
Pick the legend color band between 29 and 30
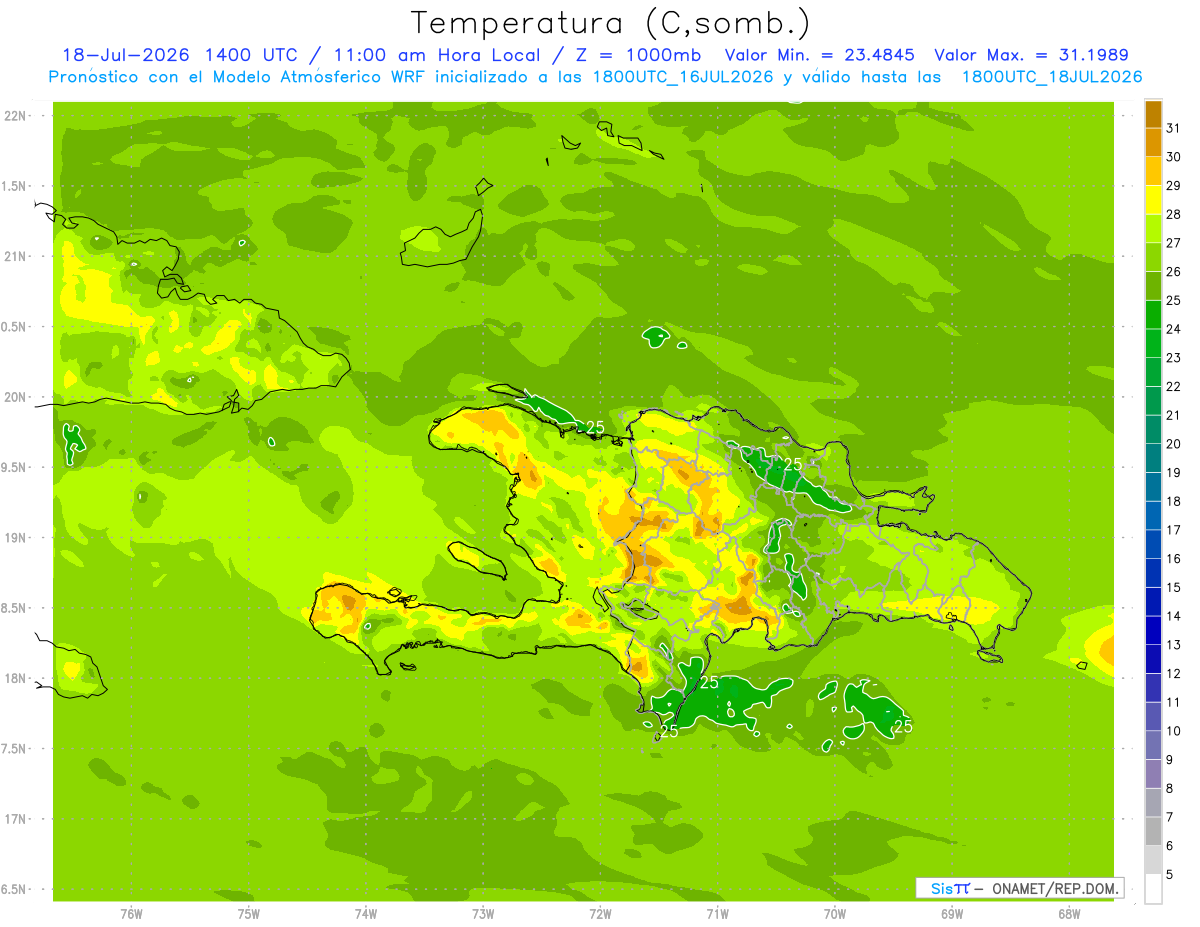[1153, 171]
